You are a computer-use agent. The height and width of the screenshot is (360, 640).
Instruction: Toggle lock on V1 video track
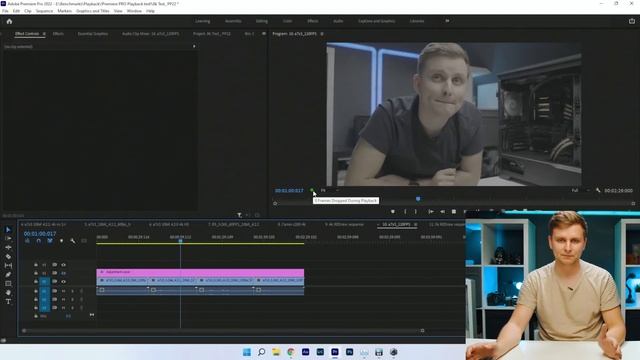pos(36,281)
